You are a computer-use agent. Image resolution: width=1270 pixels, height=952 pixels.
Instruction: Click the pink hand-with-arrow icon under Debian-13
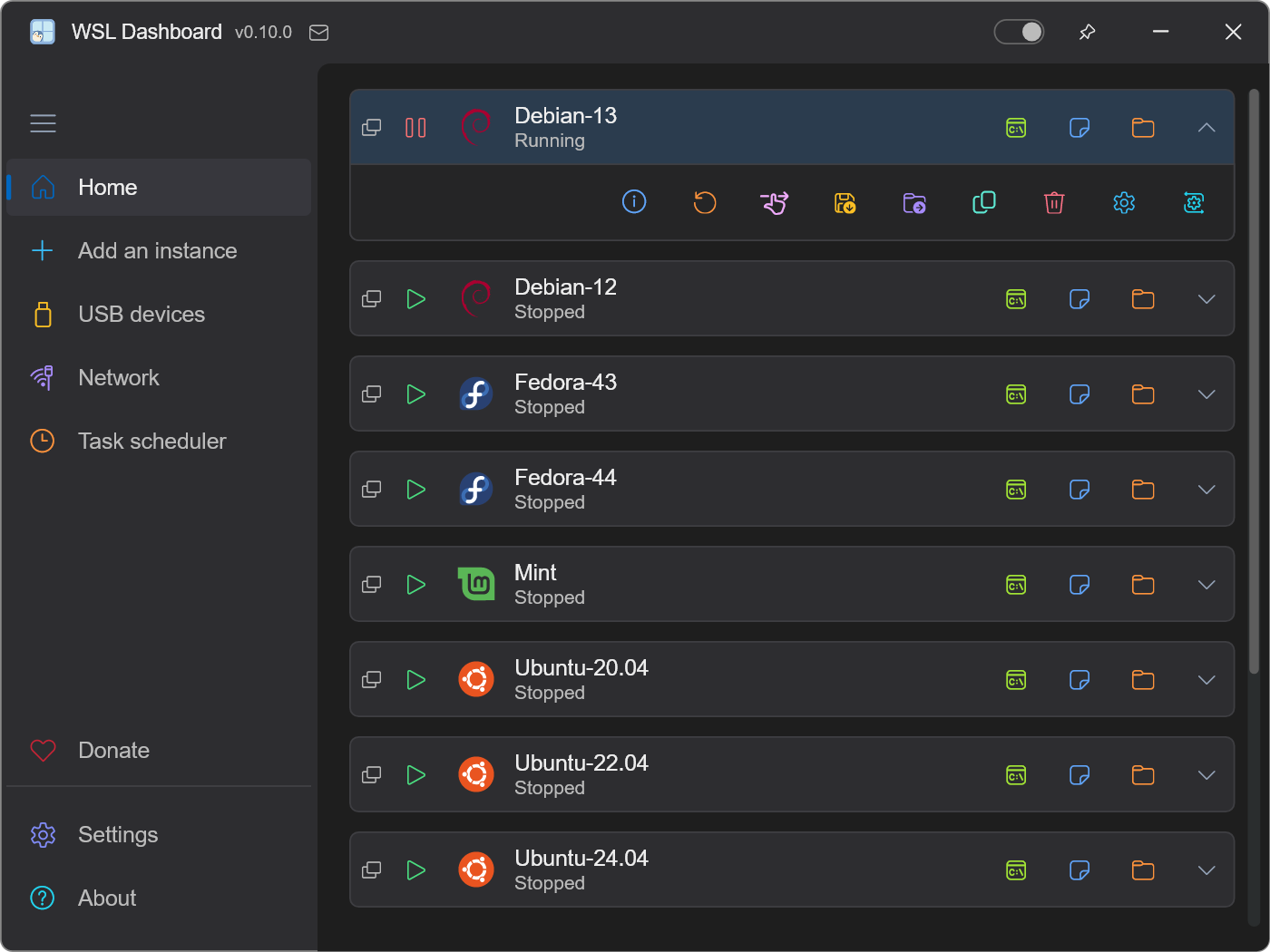[775, 202]
